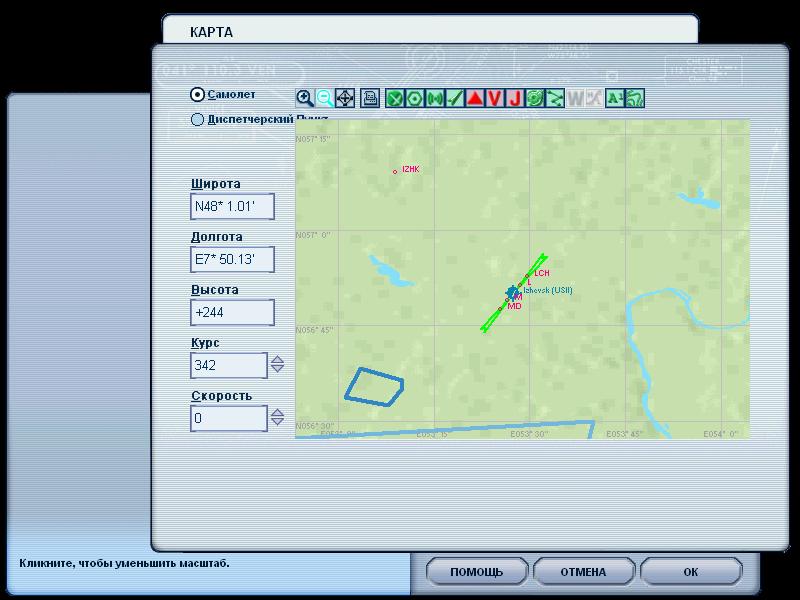
Task: Click the E053° 30' longitude grid label
Action: 529,434
